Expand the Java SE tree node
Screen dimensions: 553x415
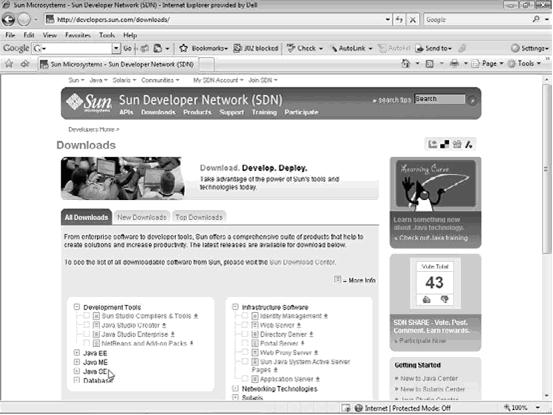pos(77,371)
